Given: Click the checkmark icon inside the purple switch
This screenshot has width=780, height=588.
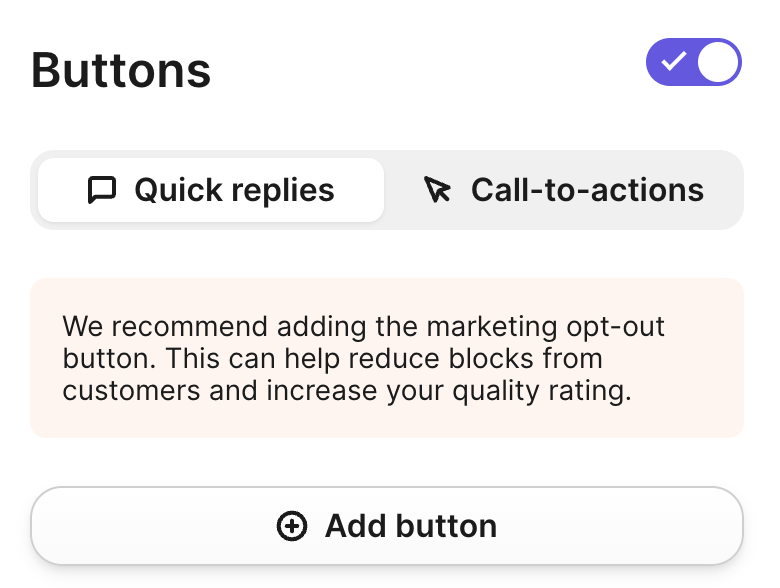Looking at the screenshot, I should 674,62.
